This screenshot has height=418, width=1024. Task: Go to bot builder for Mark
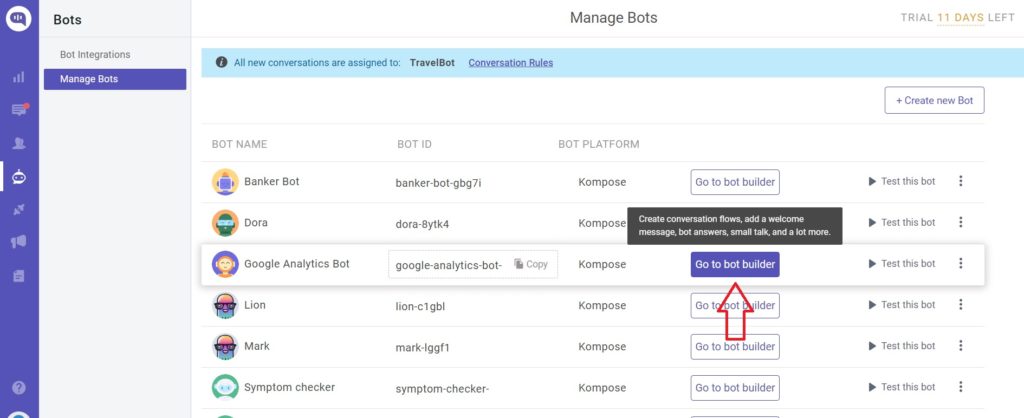[x=735, y=347]
